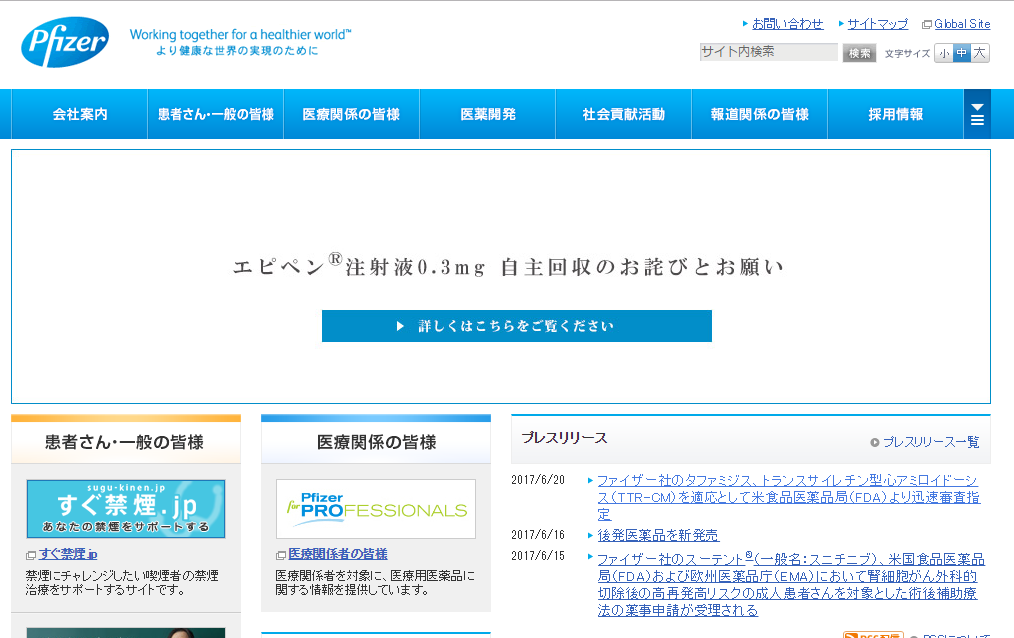
Task: Open 医療関係の皆様 in the navigation bar
Action: (x=351, y=114)
